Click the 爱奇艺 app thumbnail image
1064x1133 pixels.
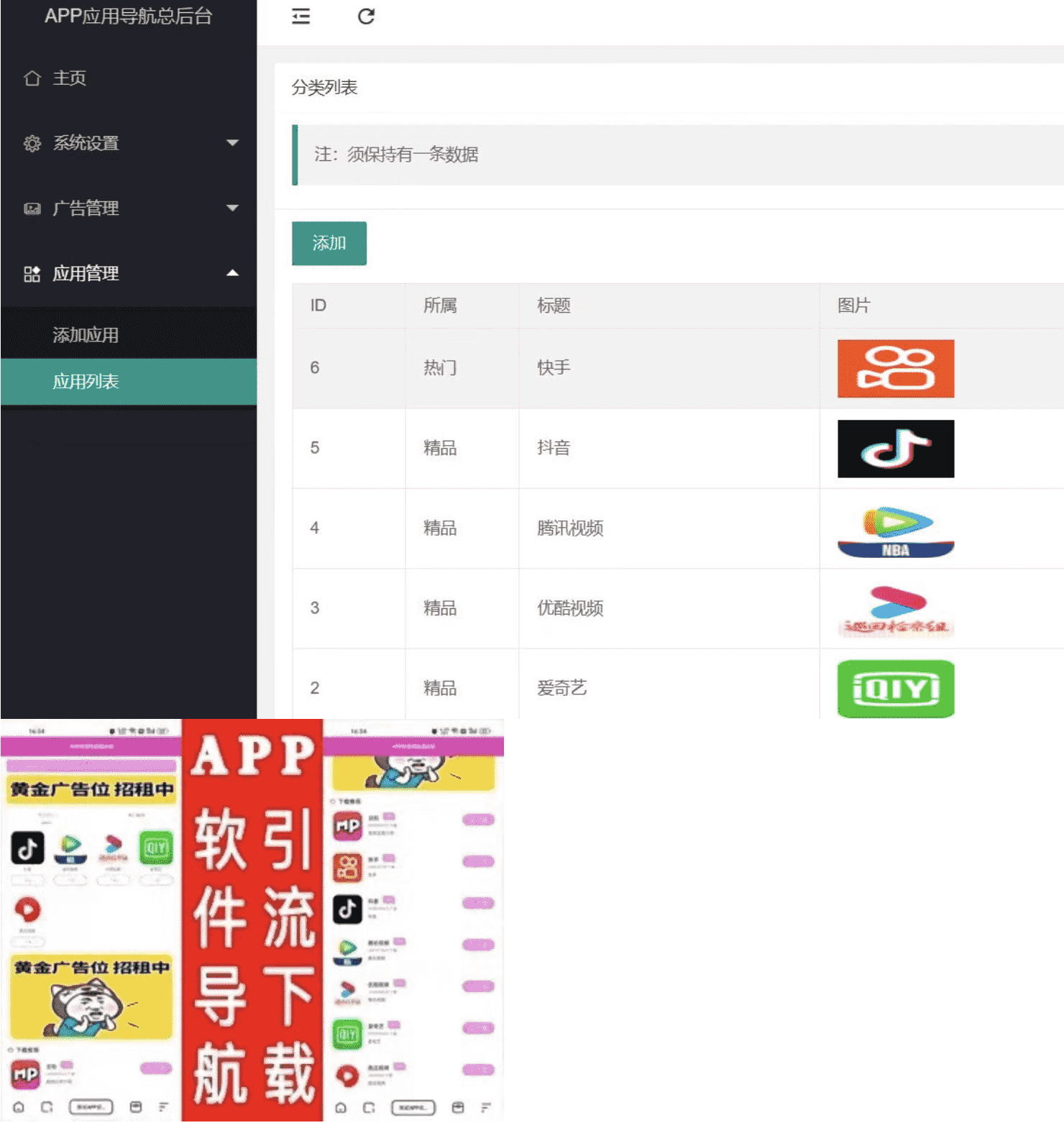(896, 689)
